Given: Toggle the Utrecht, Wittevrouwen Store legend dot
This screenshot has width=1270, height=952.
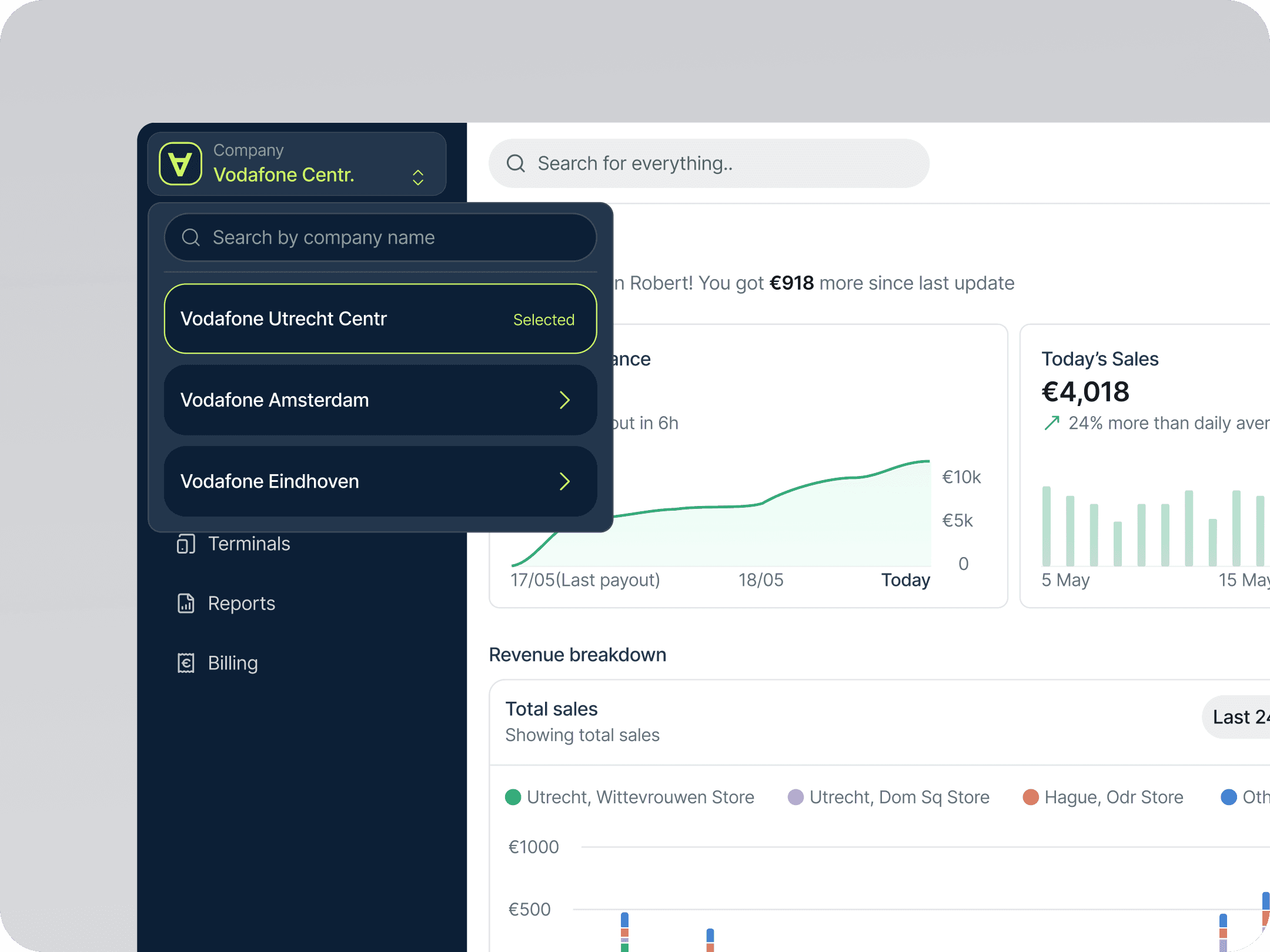Looking at the screenshot, I should point(513,797).
